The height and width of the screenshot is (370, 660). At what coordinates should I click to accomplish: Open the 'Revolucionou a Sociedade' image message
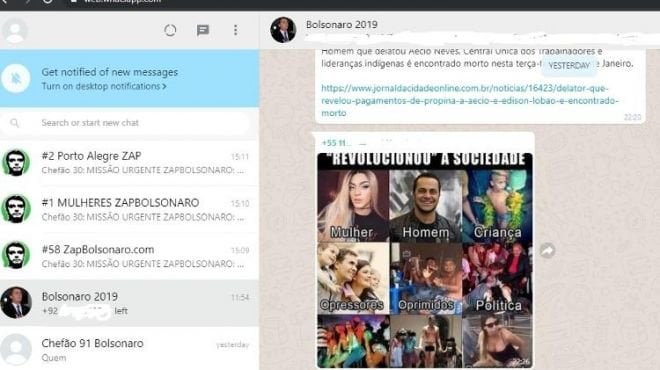[425, 260]
